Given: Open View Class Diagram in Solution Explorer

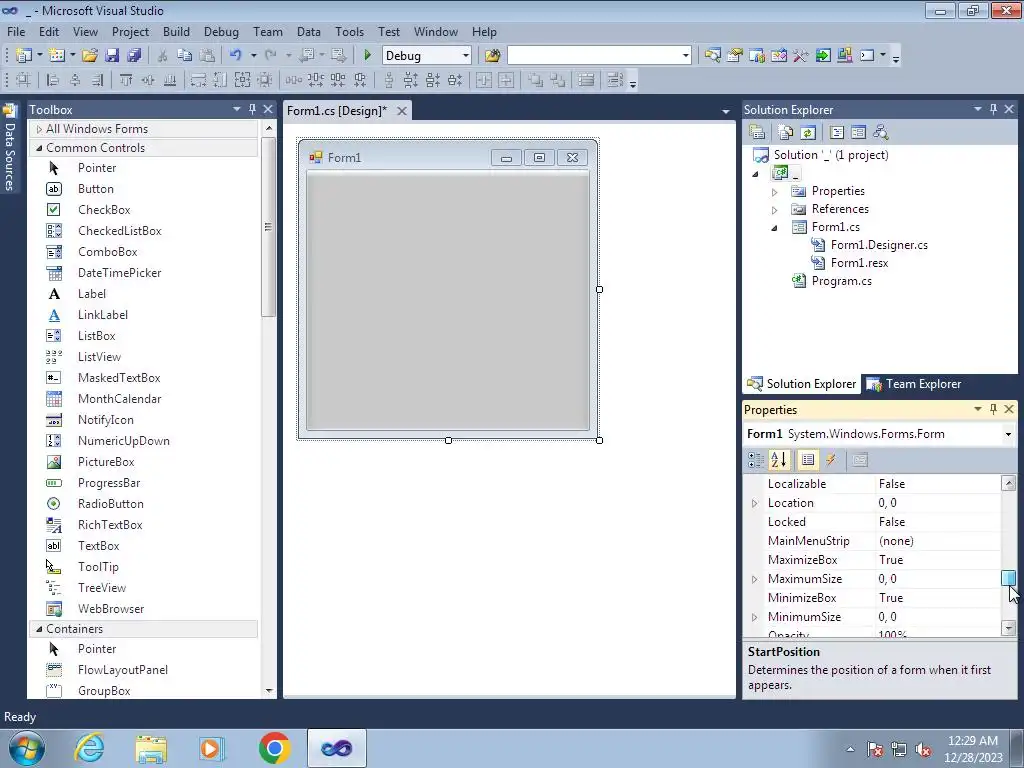Looking at the screenshot, I should click(x=880, y=133).
